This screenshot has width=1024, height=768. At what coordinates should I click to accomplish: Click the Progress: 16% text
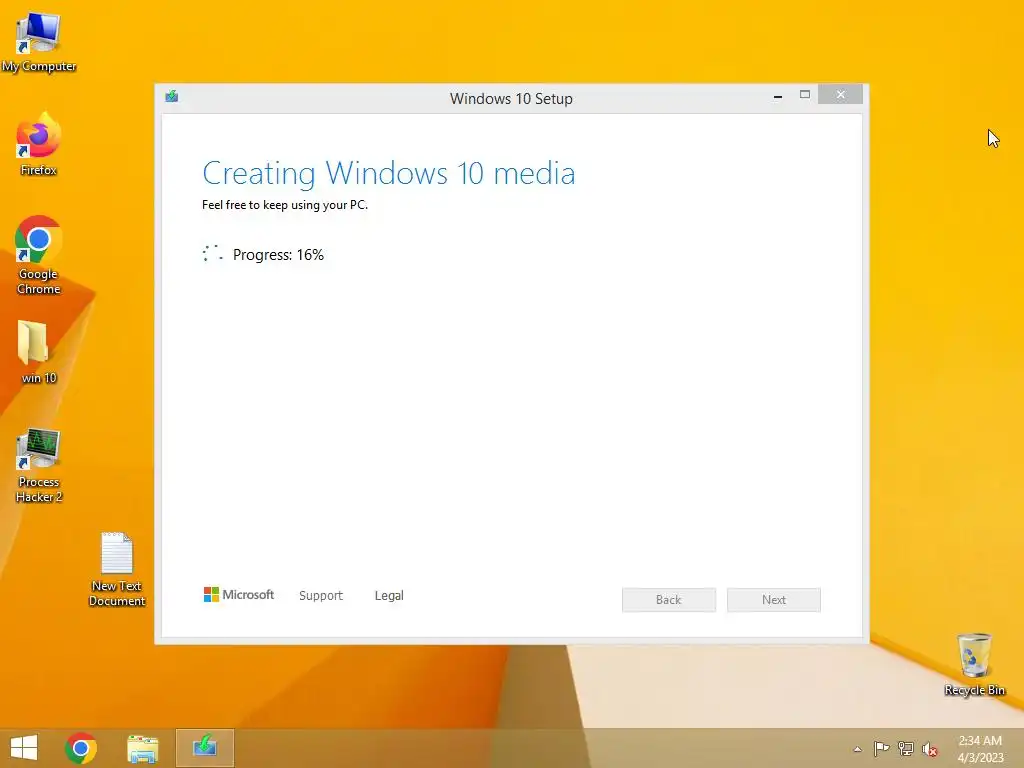278,255
